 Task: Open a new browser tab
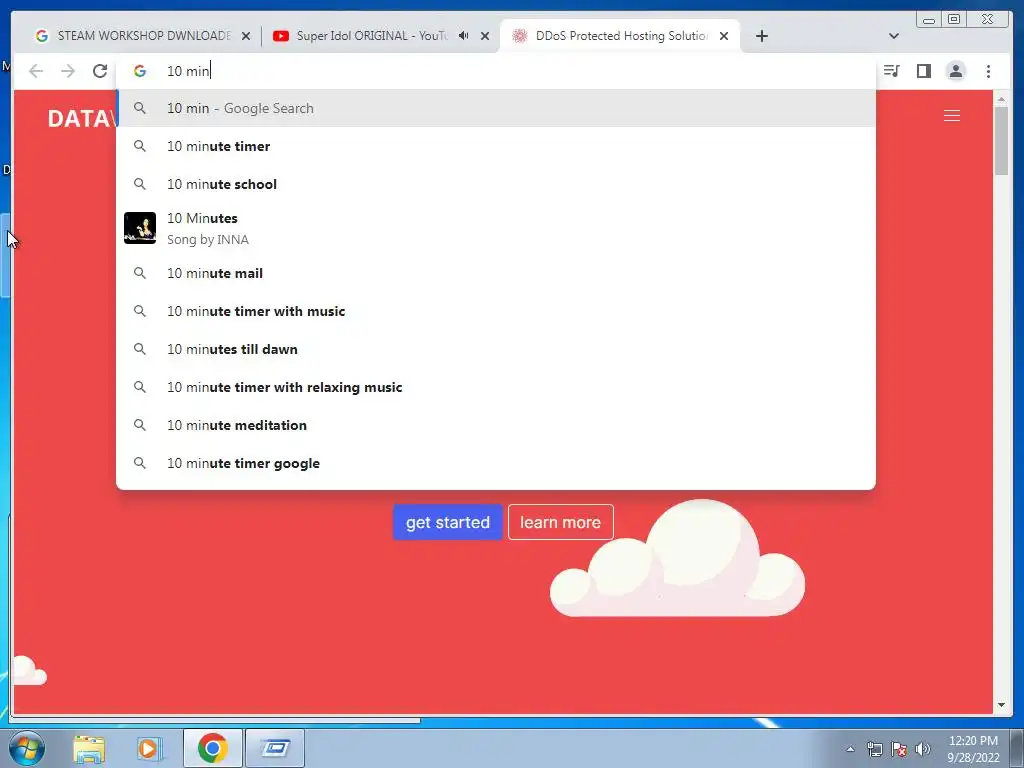761,36
